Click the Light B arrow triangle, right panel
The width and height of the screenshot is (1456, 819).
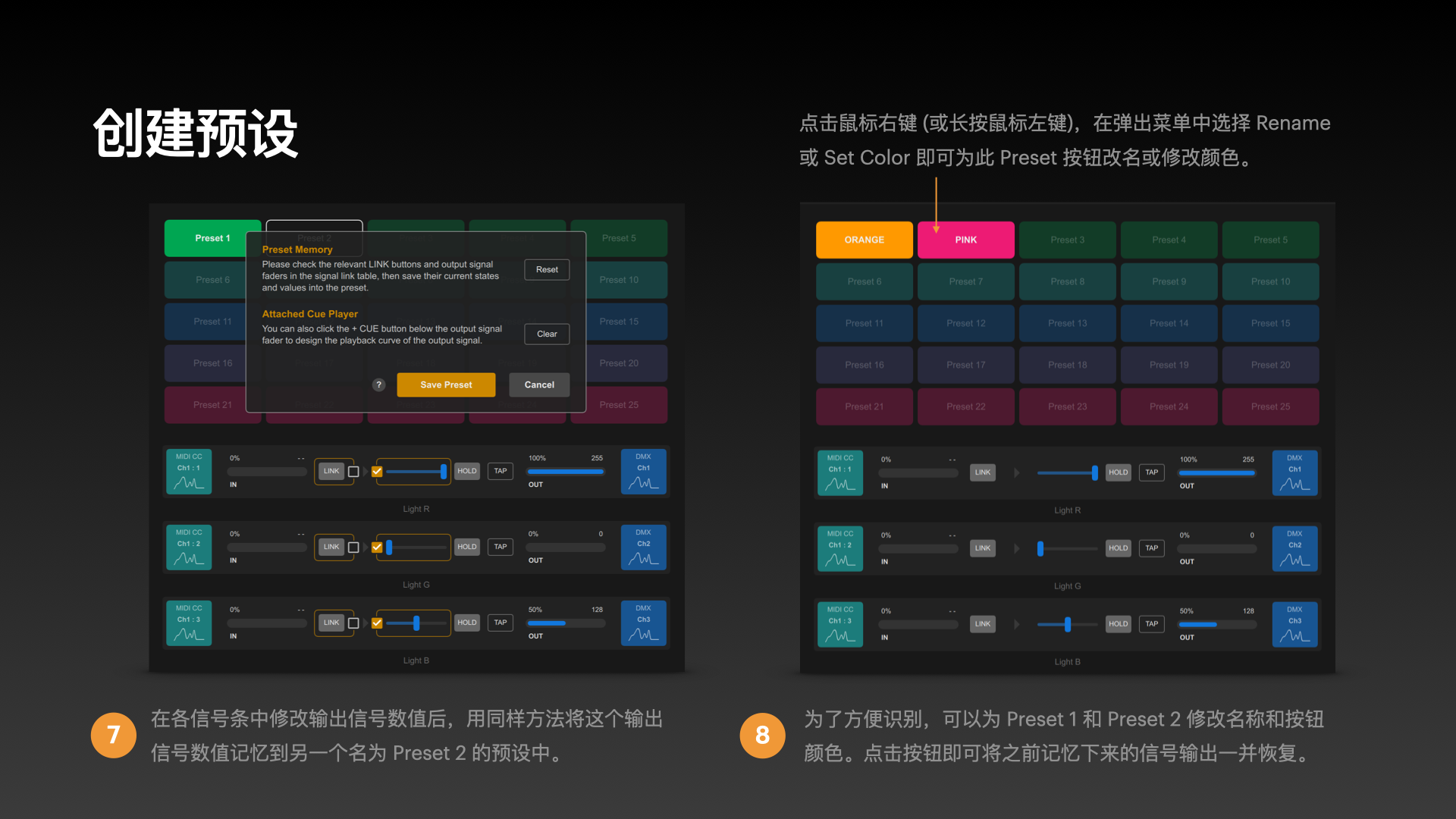[x=1016, y=624]
